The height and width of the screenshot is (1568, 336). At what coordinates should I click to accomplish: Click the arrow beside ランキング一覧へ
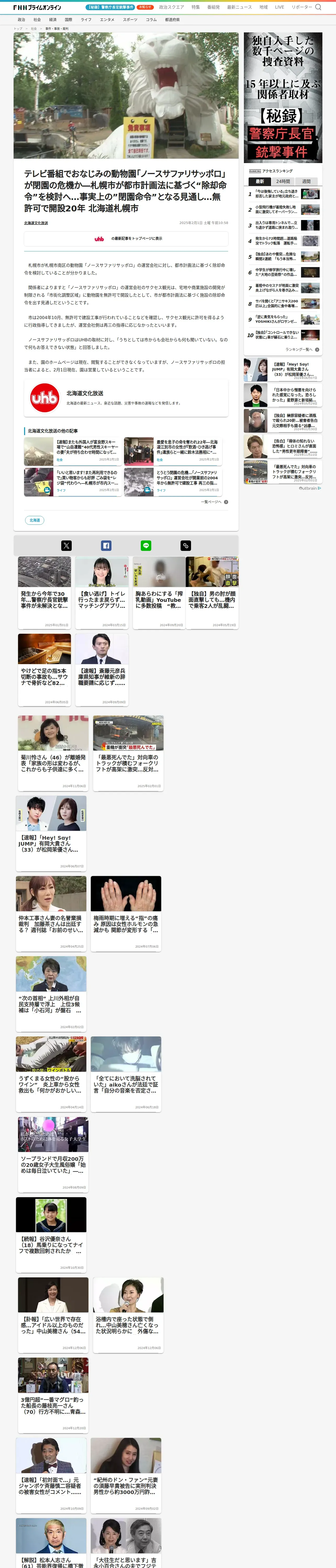317,349
